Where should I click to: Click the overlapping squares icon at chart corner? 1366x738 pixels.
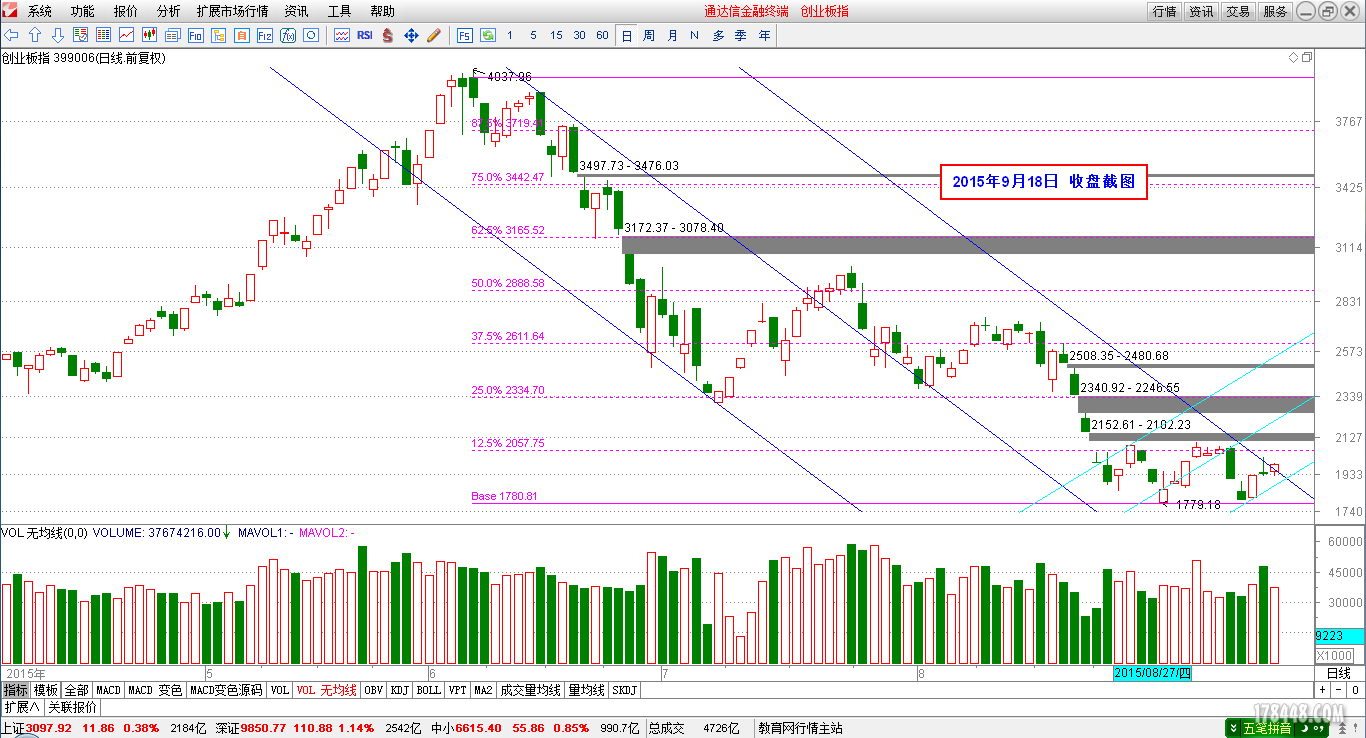tap(1306, 58)
